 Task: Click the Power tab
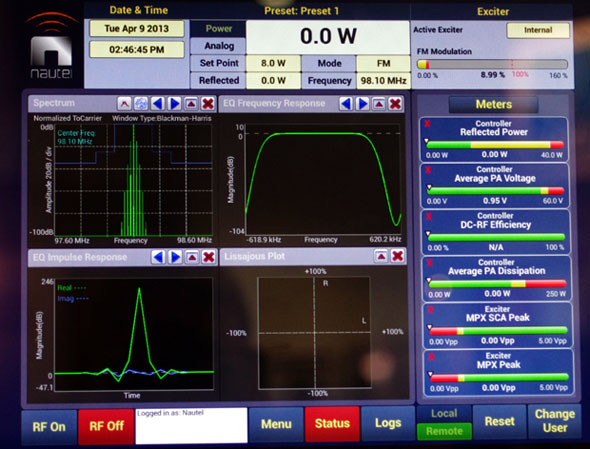218,29
